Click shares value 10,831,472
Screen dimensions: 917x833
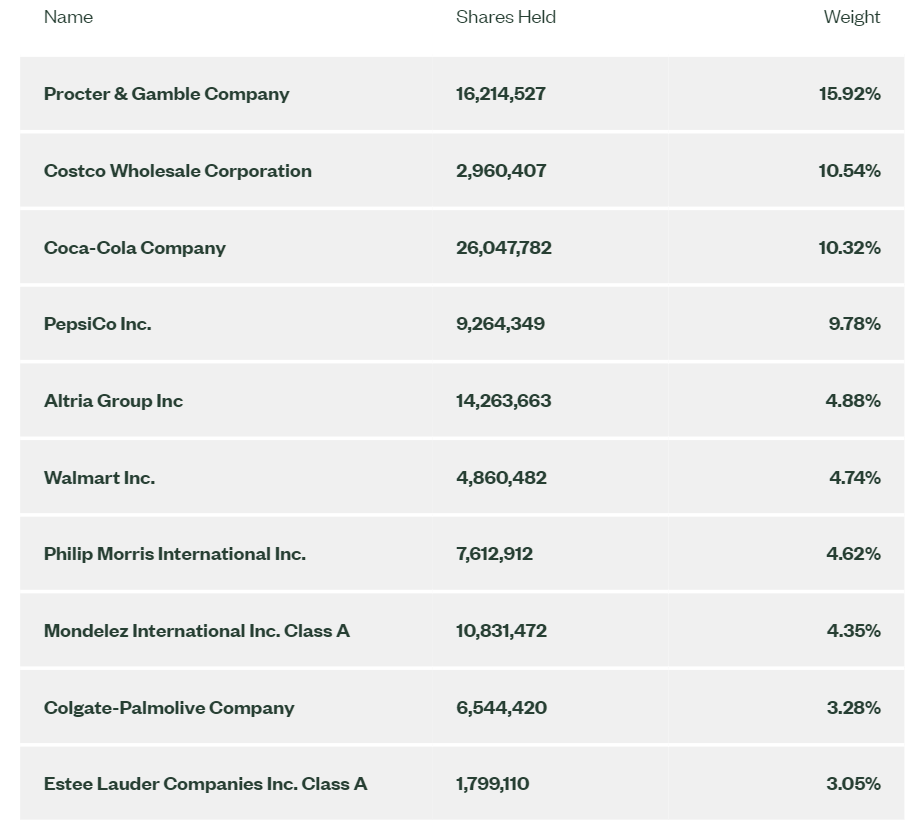[501, 631]
